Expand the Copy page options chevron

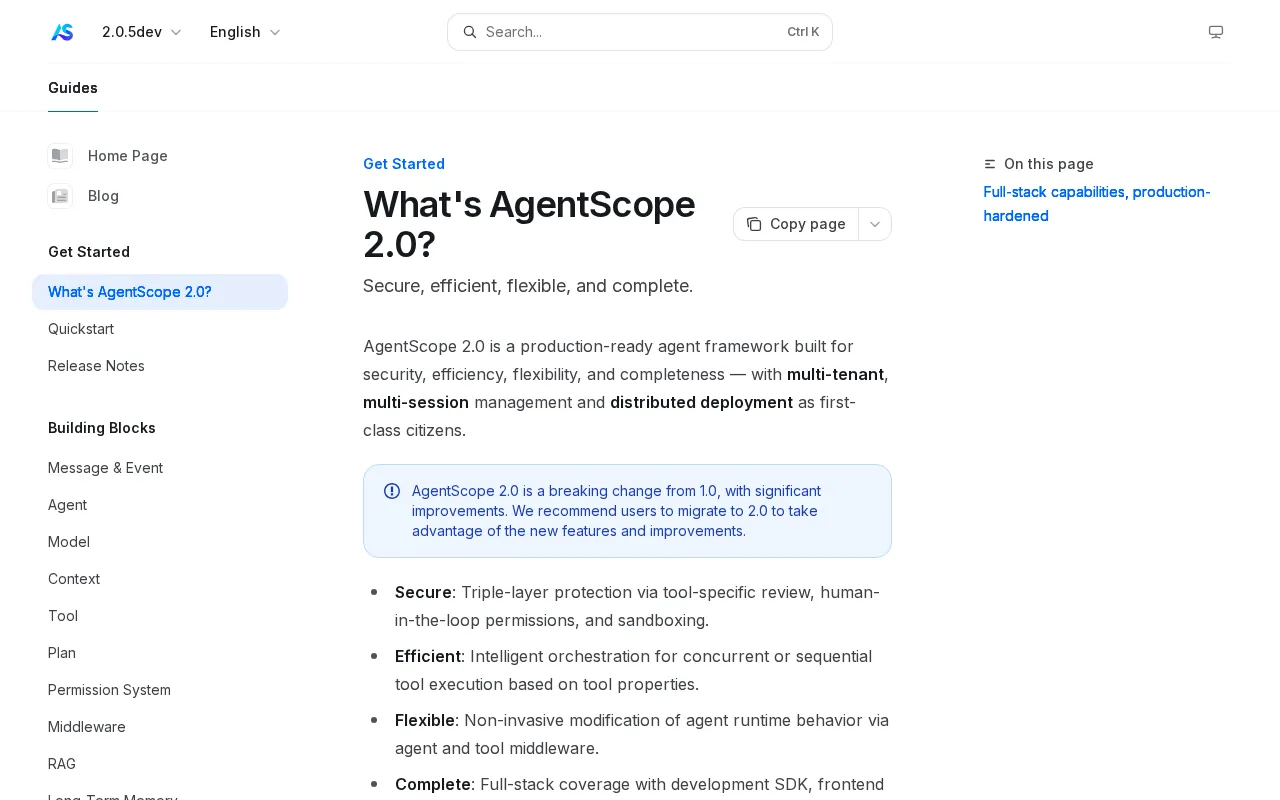pyautogui.click(x=875, y=224)
